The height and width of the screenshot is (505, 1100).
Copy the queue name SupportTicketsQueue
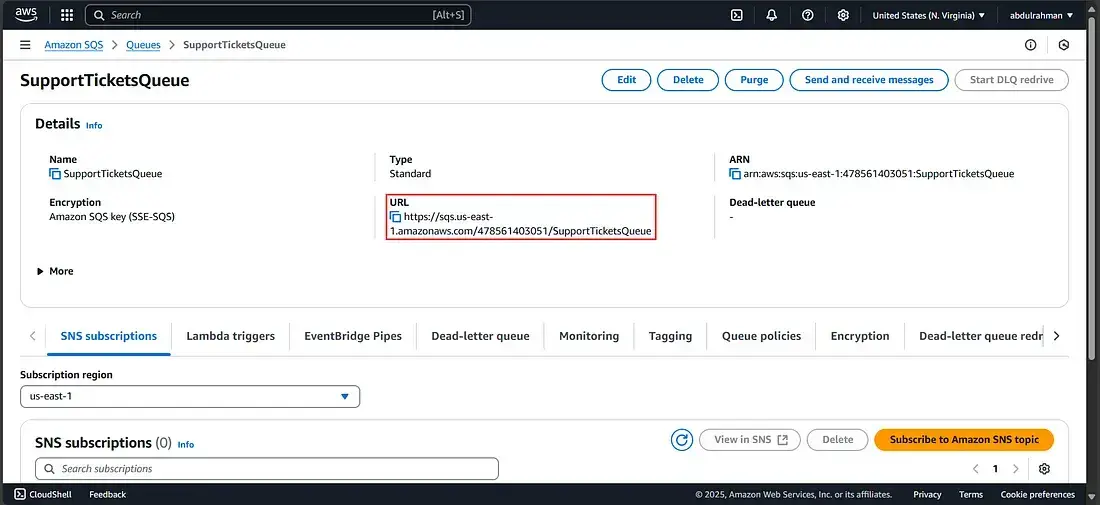pyautogui.click(x=55, y=174)
